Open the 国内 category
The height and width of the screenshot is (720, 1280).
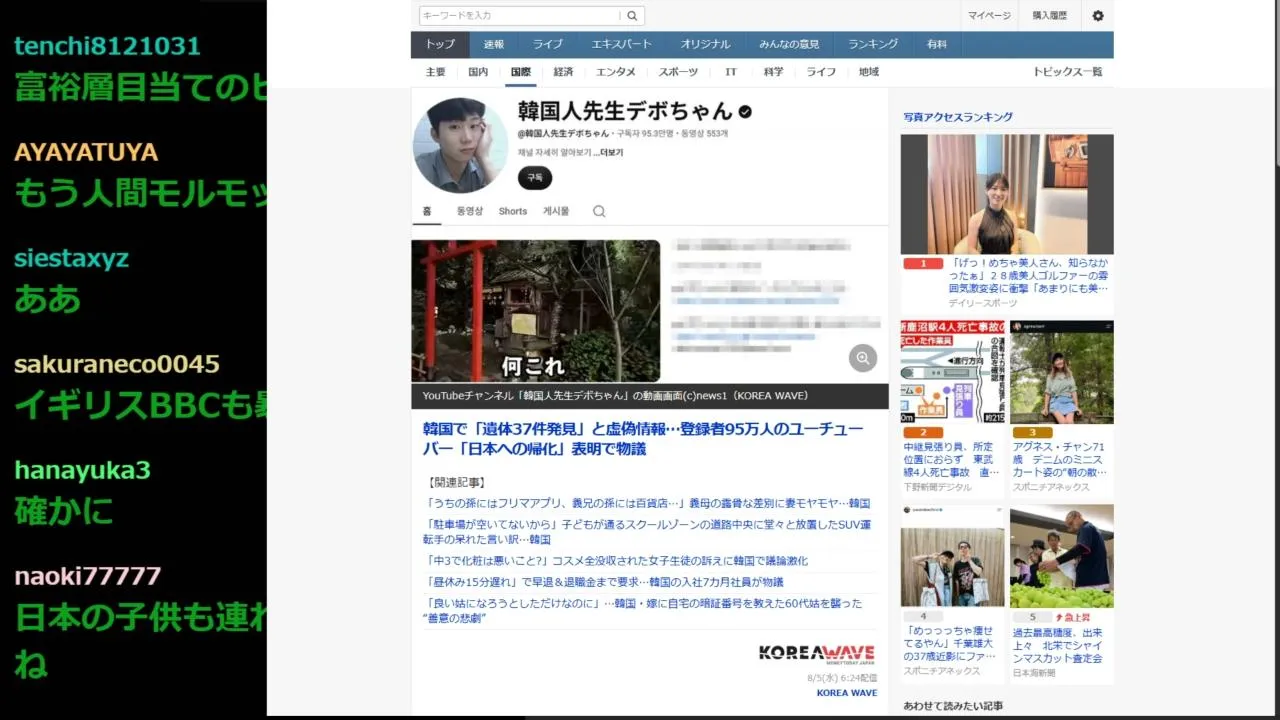click(x=478, y=72)
